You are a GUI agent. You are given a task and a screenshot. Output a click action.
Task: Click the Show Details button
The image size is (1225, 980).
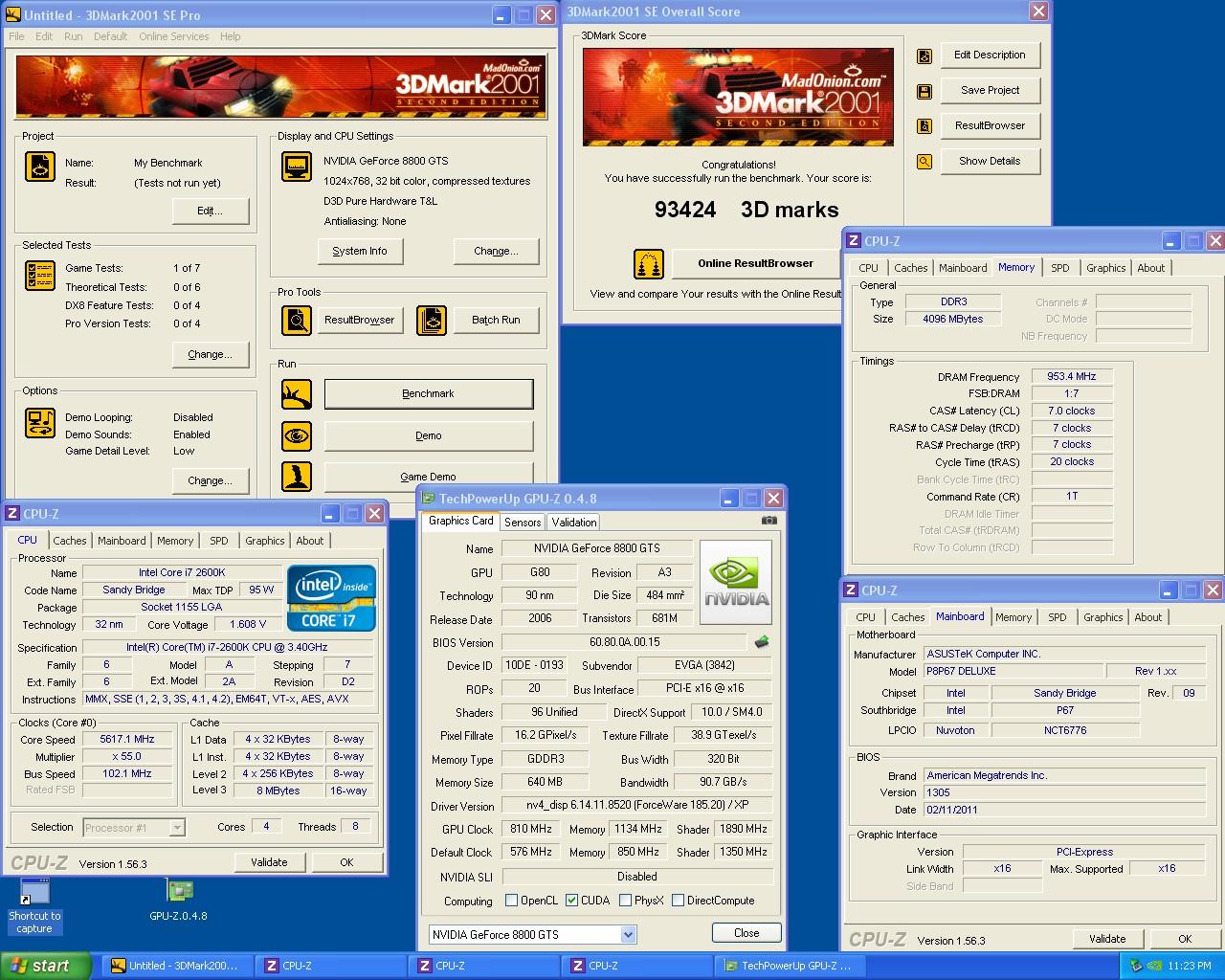coord(990,161)
